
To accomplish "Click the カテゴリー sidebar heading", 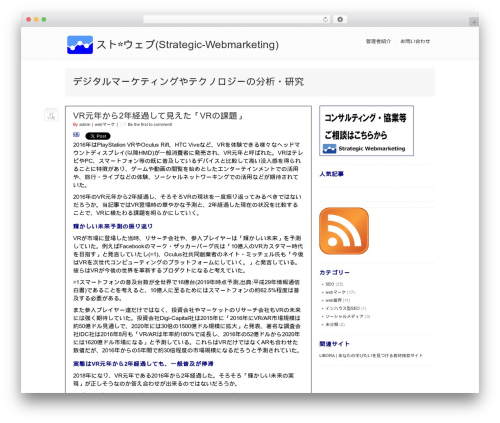I will coord(334,272).
